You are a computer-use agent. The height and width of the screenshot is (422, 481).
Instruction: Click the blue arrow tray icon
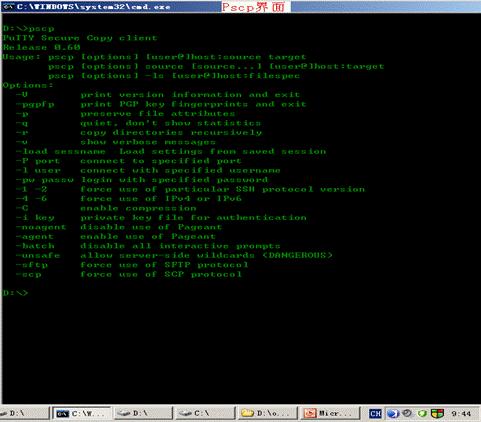pyautogui.click(x=393, y=414)
